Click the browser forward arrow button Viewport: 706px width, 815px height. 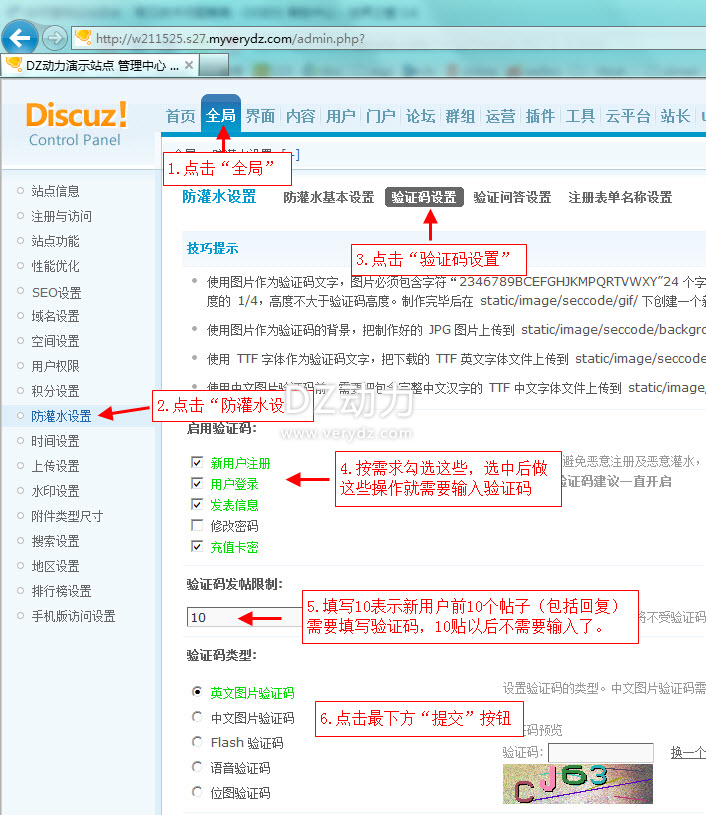[54, 38]
